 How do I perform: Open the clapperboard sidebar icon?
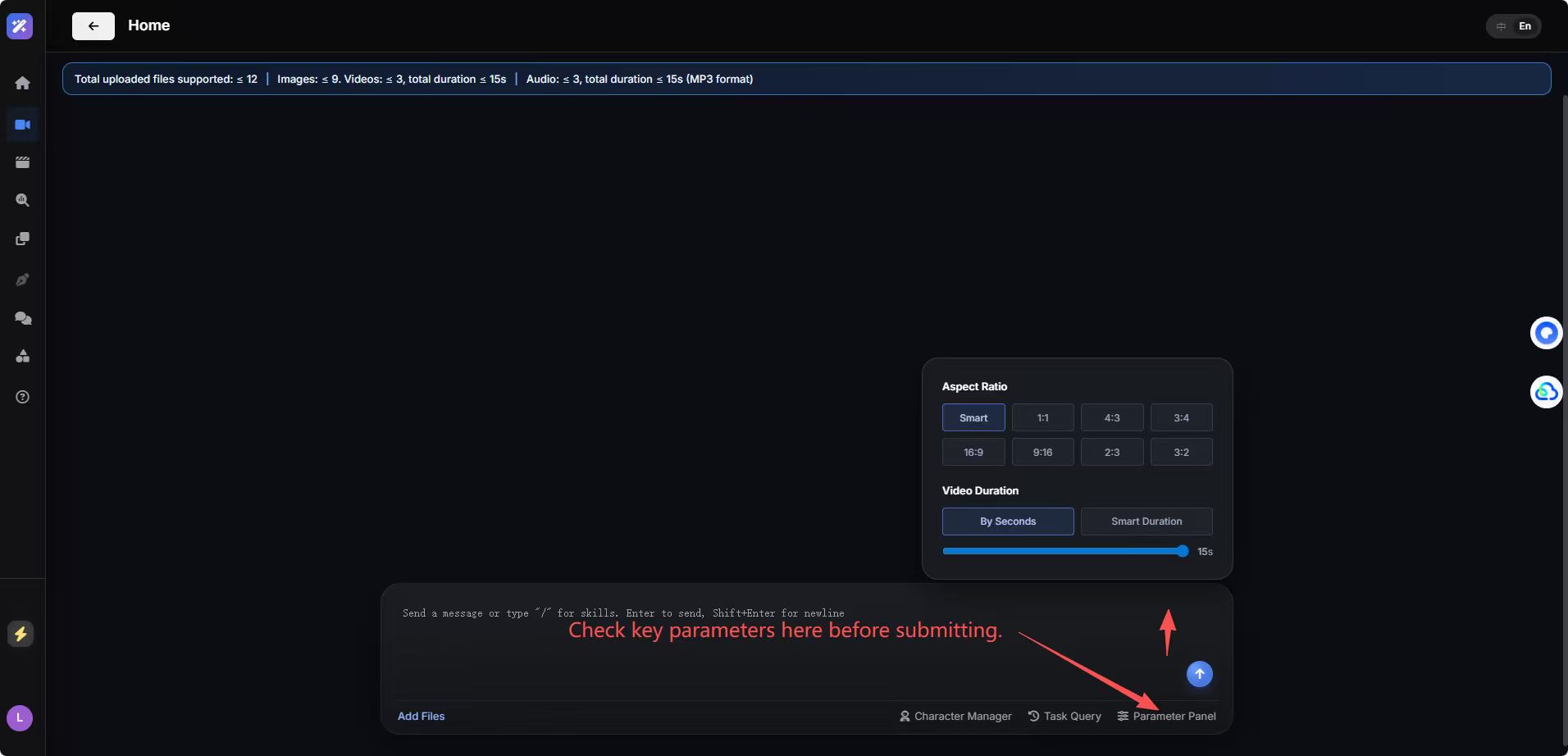point(23,162)
